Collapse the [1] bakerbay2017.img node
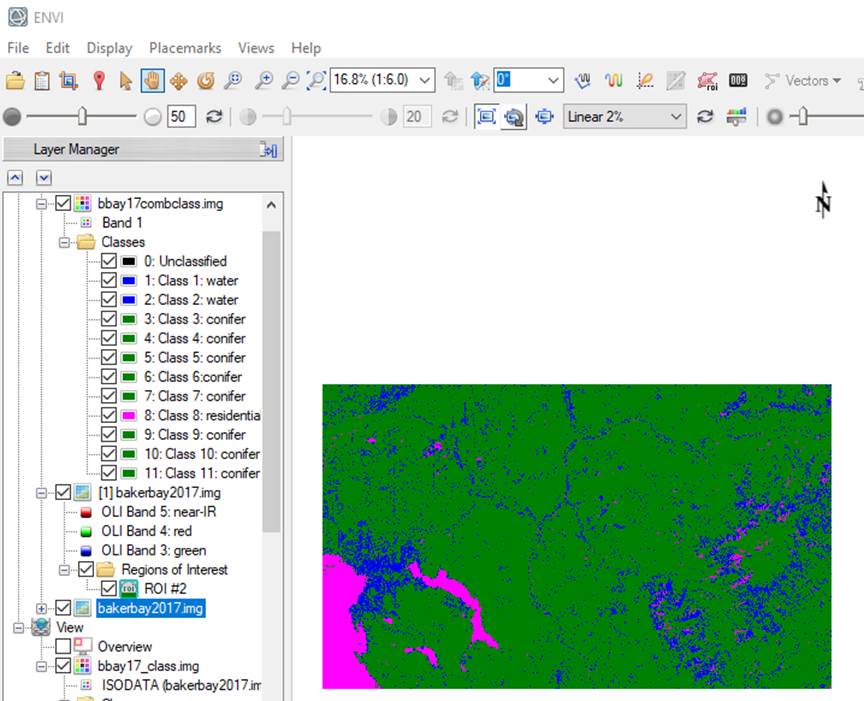Screen dimensions: 864x701 pyautogui.click(x=41, y=493)
